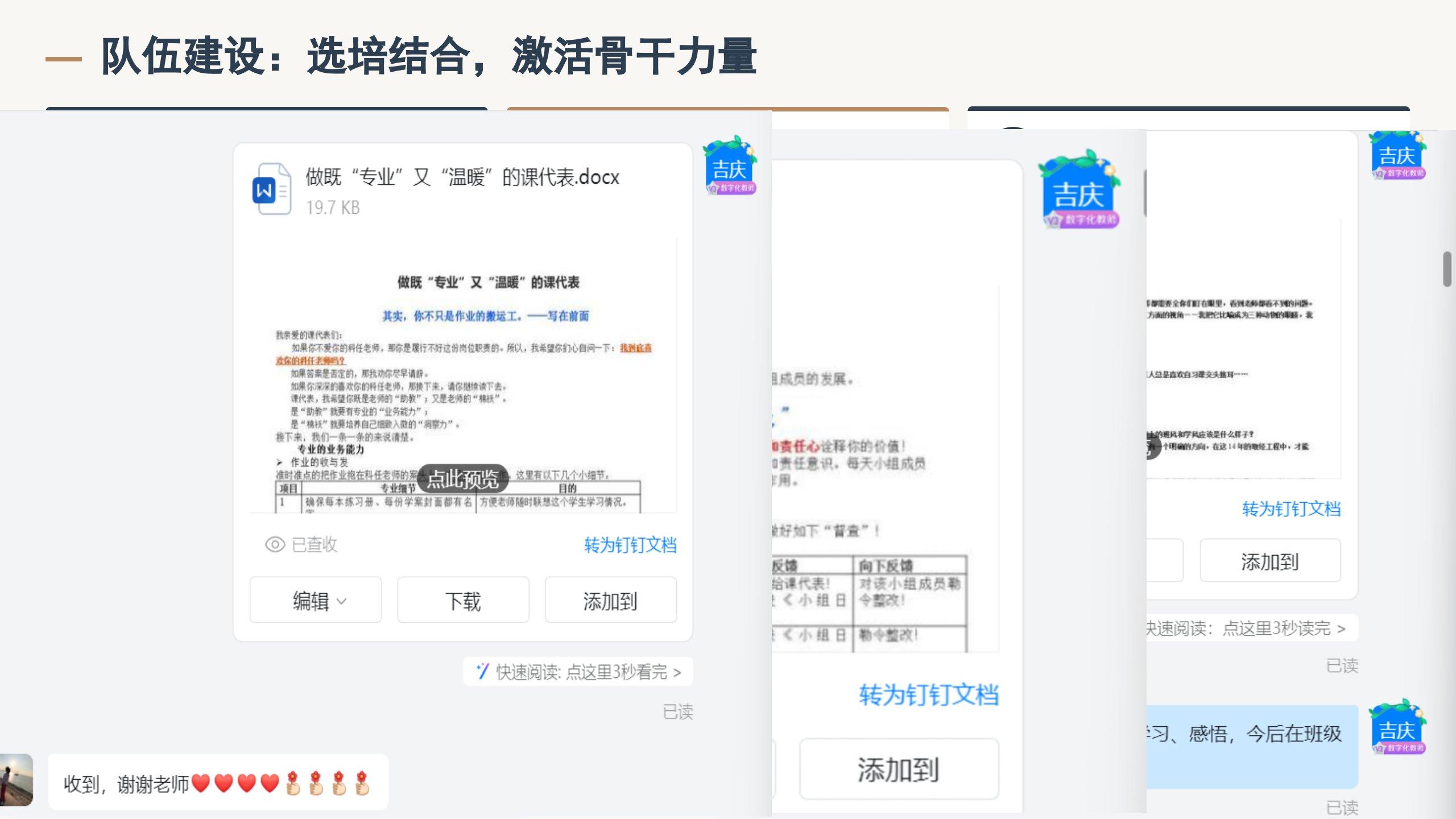Screen dimensions: 1456x819
Task: Click the eye icon next to 已查收
Action: (275, 545)
